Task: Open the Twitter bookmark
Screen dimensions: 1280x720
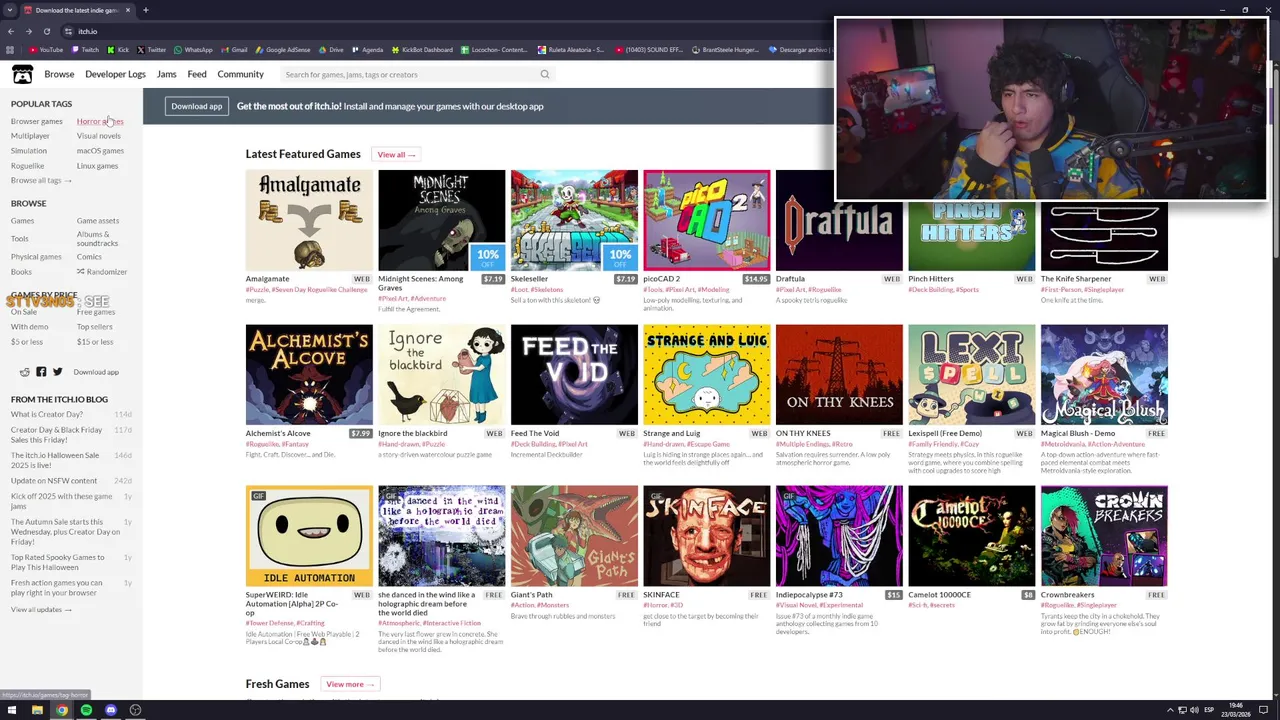Action: pyautogui.click(x=151, y=49)
